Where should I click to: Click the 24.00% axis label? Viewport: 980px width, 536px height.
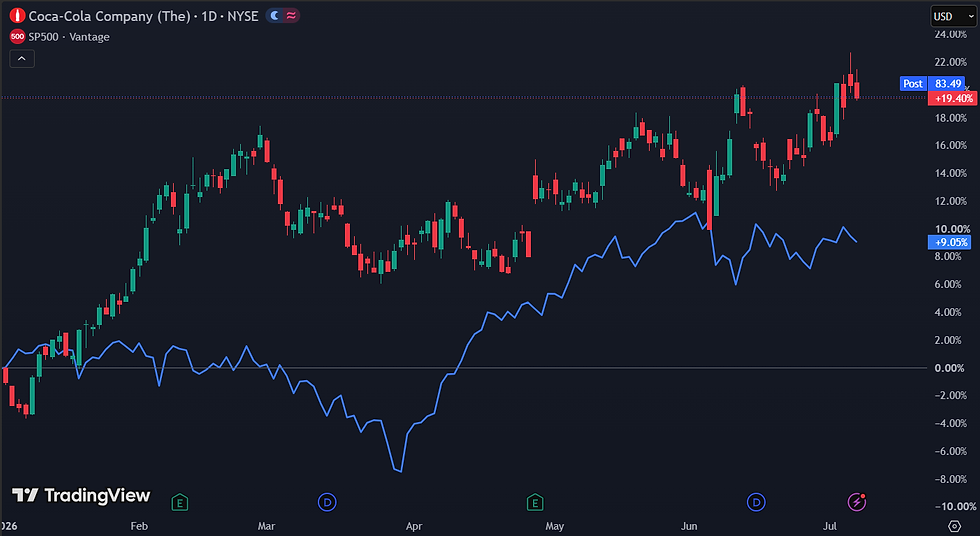pyautogui.click(x=951, y=34)
